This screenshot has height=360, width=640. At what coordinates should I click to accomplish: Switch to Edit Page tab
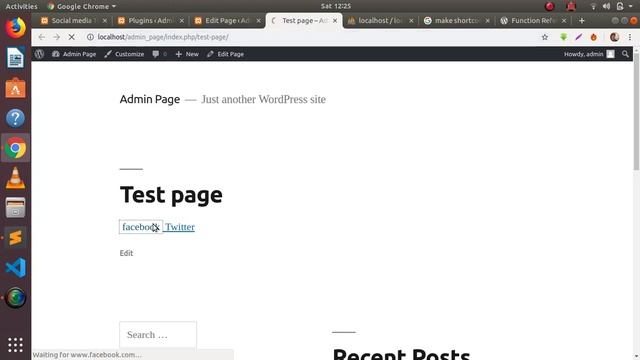pyautogui.click(x=227, y=20)
